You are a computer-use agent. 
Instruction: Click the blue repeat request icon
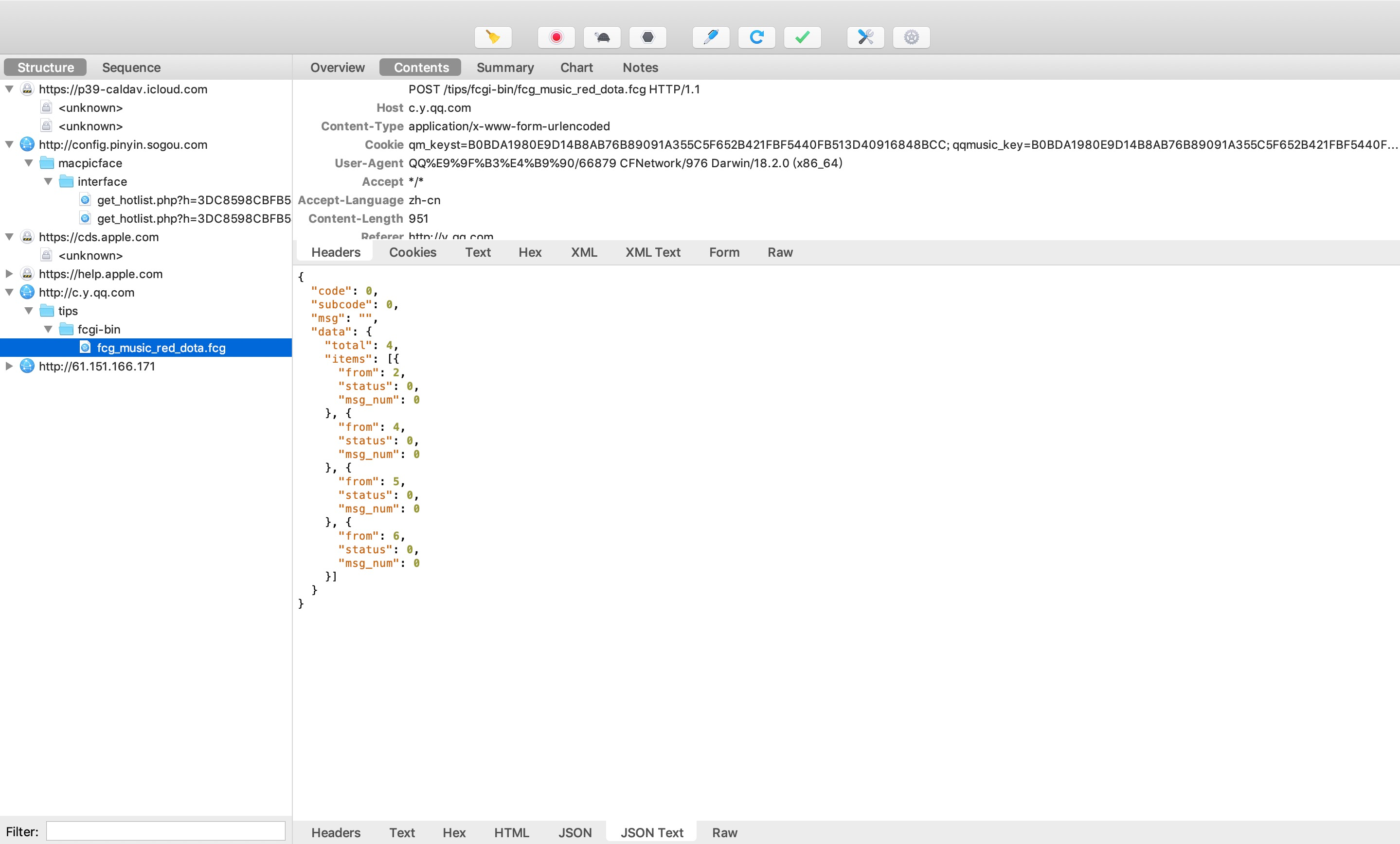(x=756, y=37)
